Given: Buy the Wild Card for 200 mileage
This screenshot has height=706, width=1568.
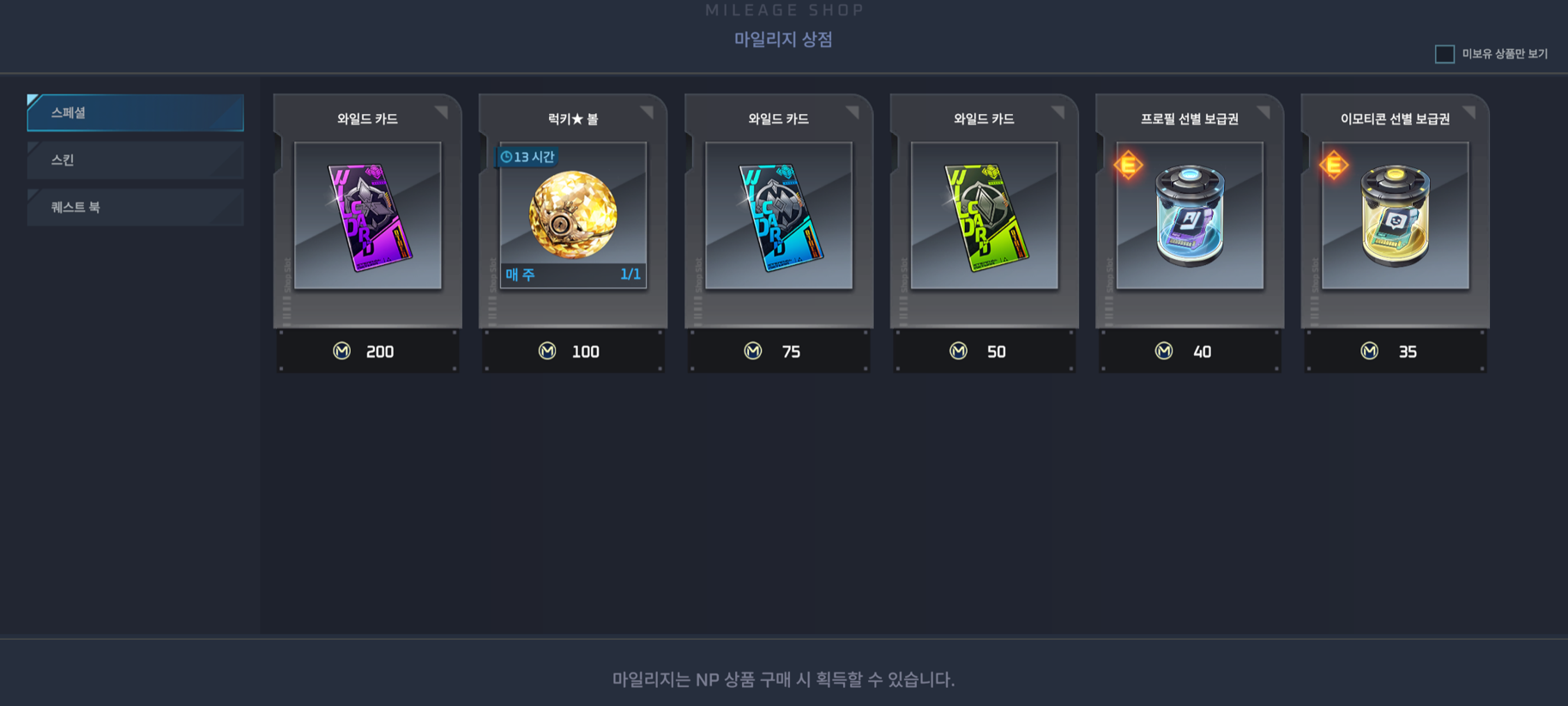Looking at the screenshot, I should pos(368,351).
